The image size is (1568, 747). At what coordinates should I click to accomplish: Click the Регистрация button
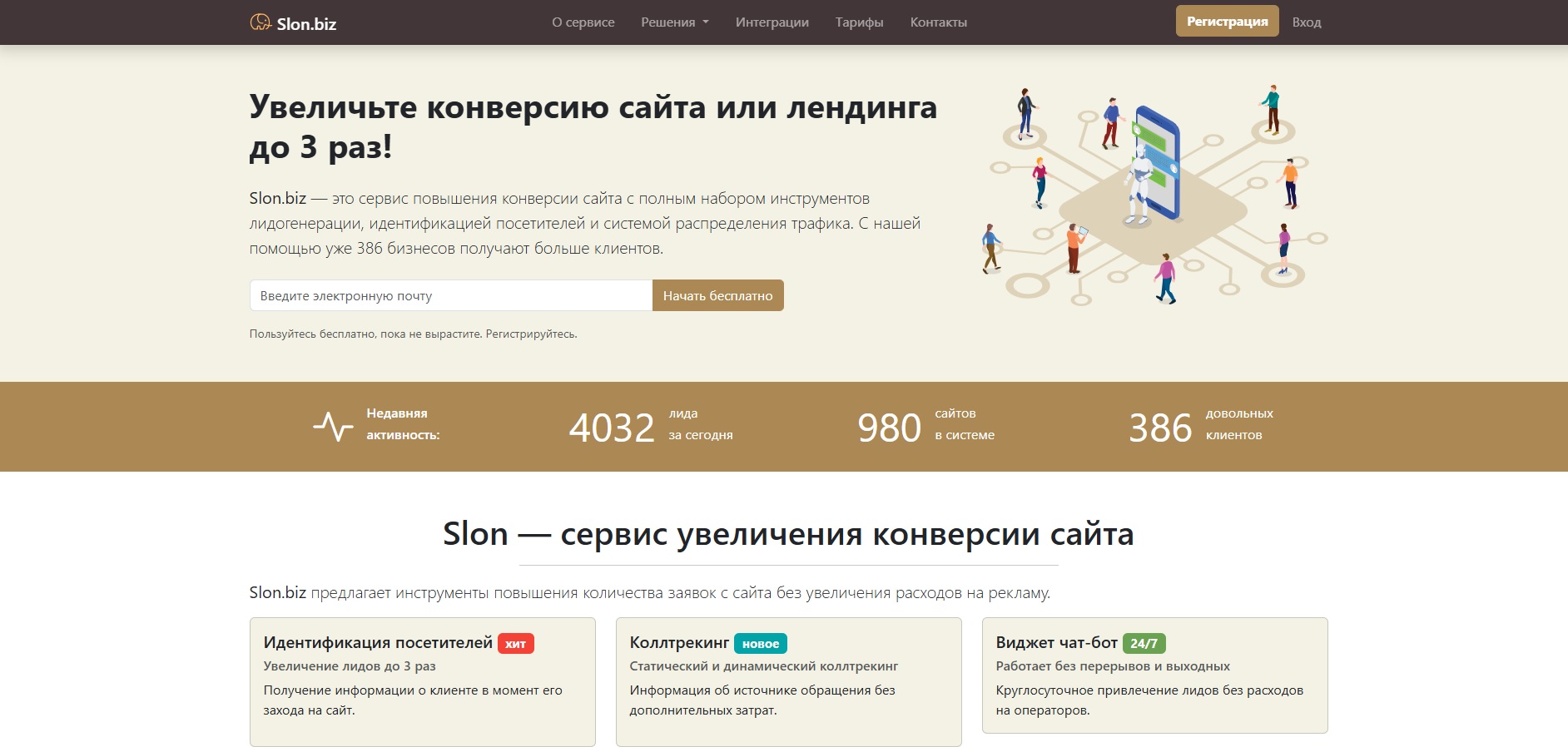(x=1228, y=22)
